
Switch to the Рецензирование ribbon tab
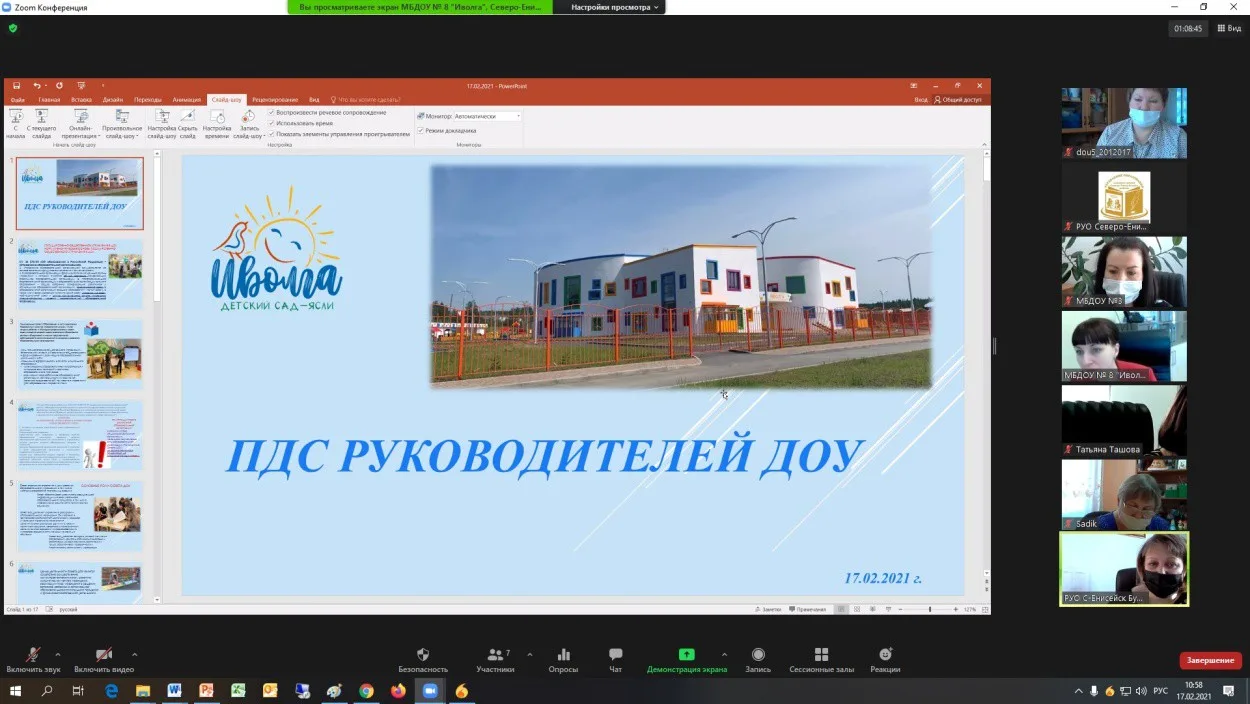tap(277, 99)
